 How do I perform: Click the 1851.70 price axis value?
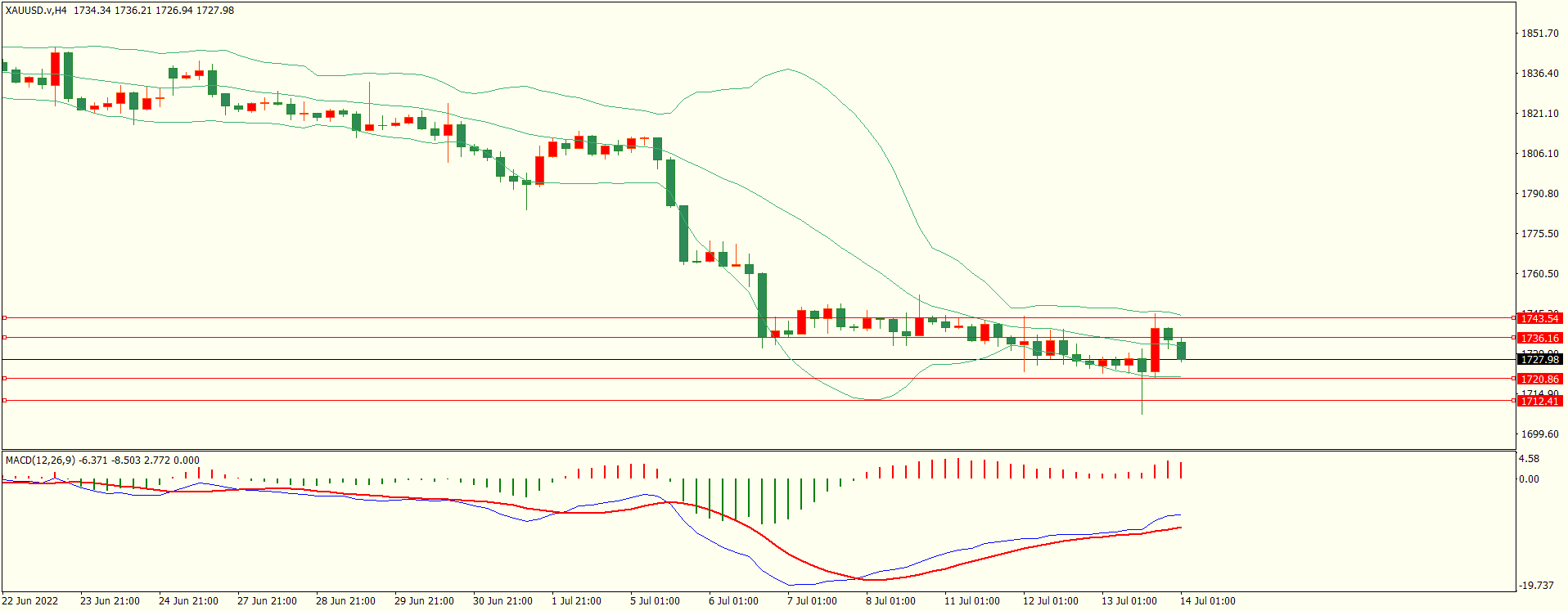1539,34
